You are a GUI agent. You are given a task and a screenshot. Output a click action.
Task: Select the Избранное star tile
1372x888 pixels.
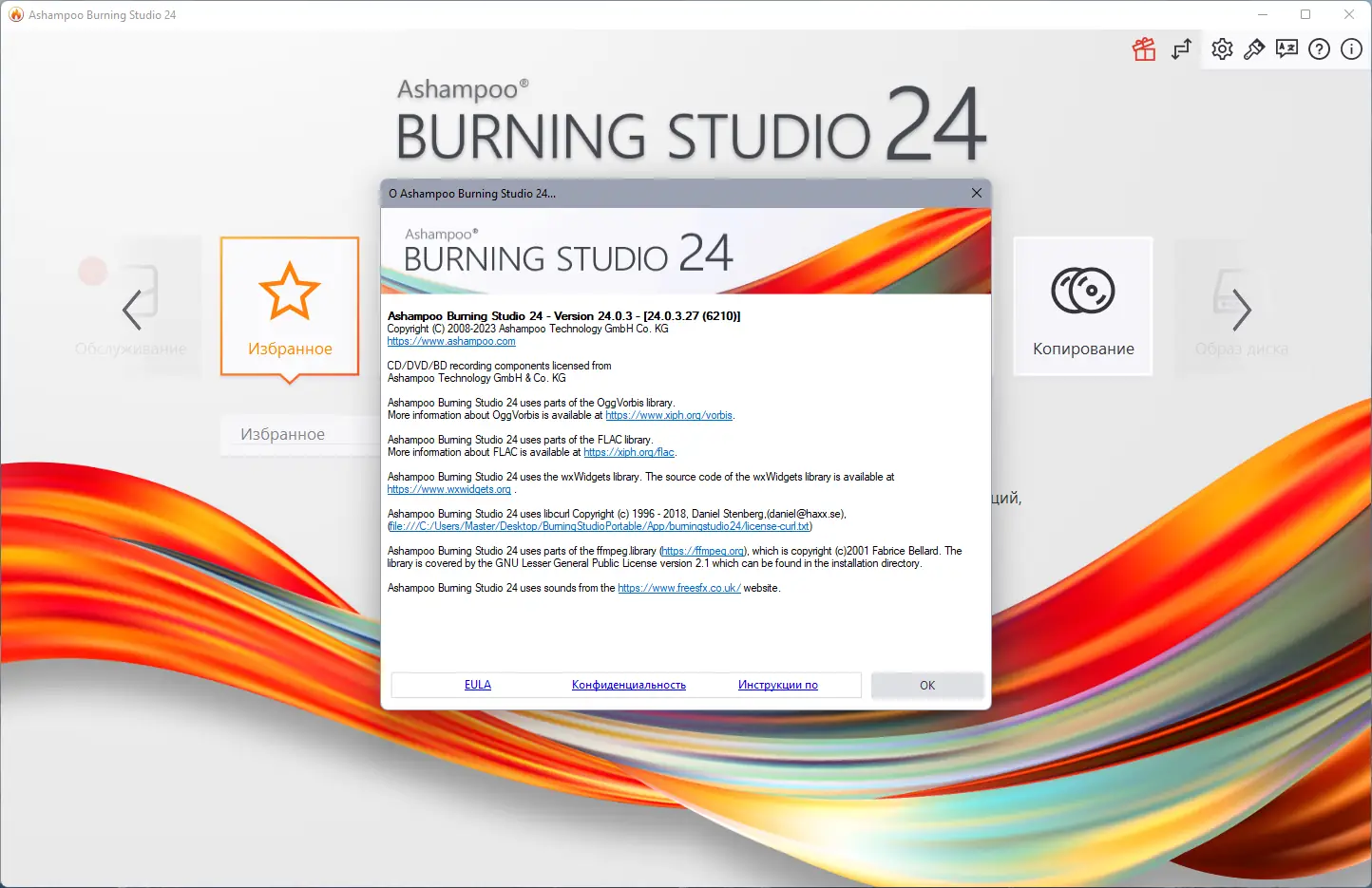coord(290,307)
